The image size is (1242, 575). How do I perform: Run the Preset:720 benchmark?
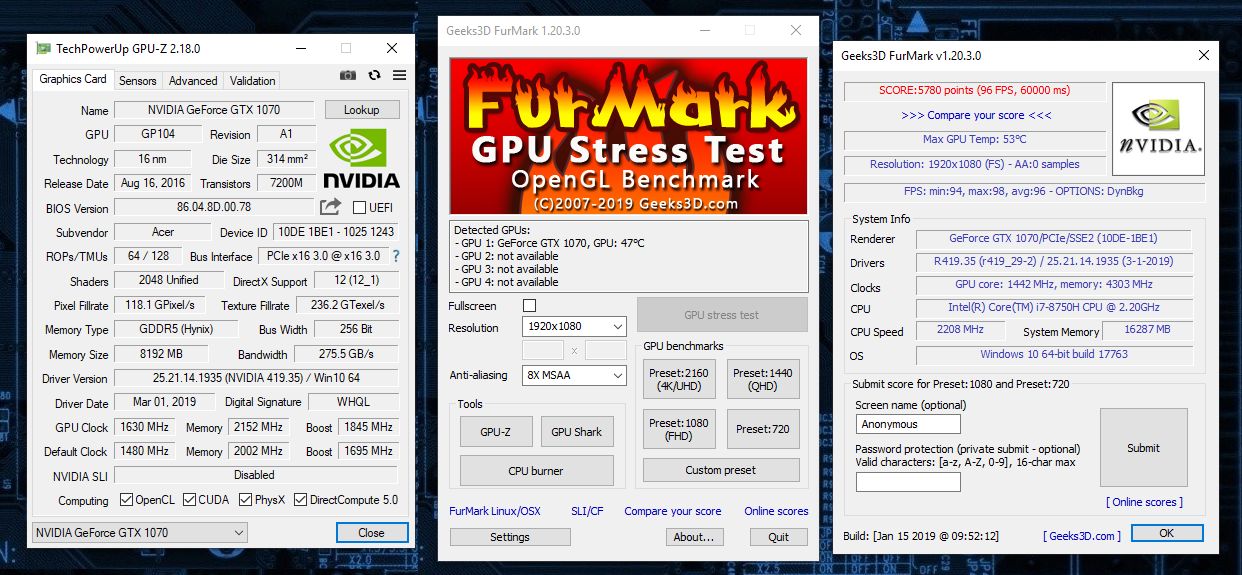click(763, 429)
